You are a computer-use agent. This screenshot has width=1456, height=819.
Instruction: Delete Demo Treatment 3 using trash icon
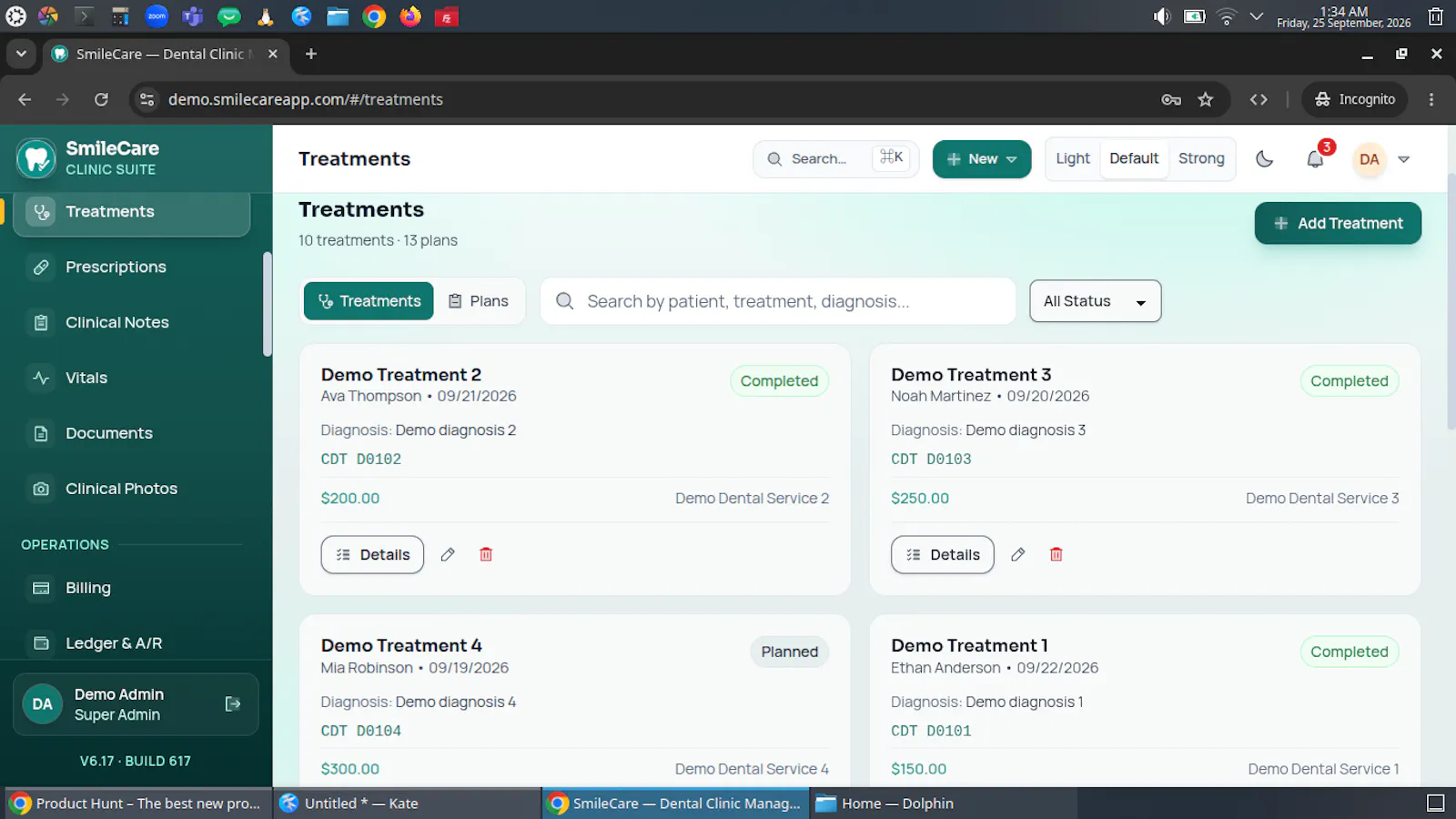(1057, 554)
